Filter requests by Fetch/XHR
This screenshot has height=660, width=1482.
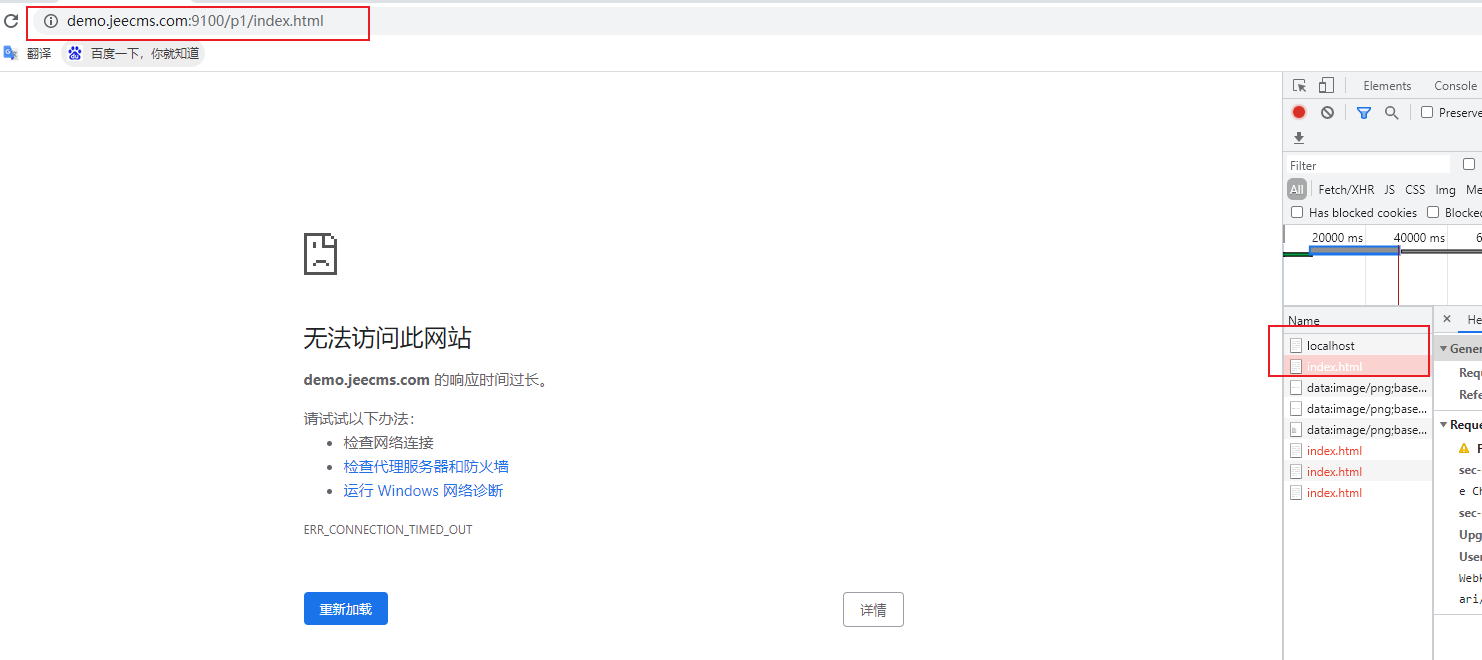coord(1346,189)
